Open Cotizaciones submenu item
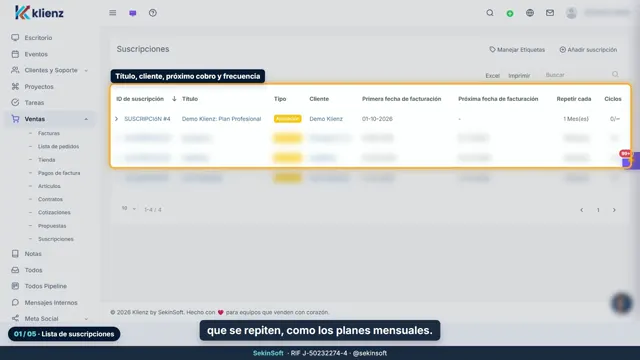This screenshot has width=640, height=360. (54, 212)
